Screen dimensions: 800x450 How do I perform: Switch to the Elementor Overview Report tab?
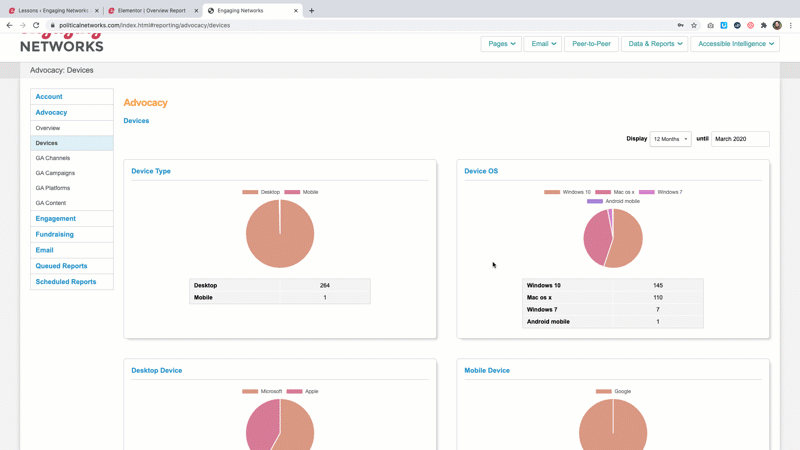point(151,10)
